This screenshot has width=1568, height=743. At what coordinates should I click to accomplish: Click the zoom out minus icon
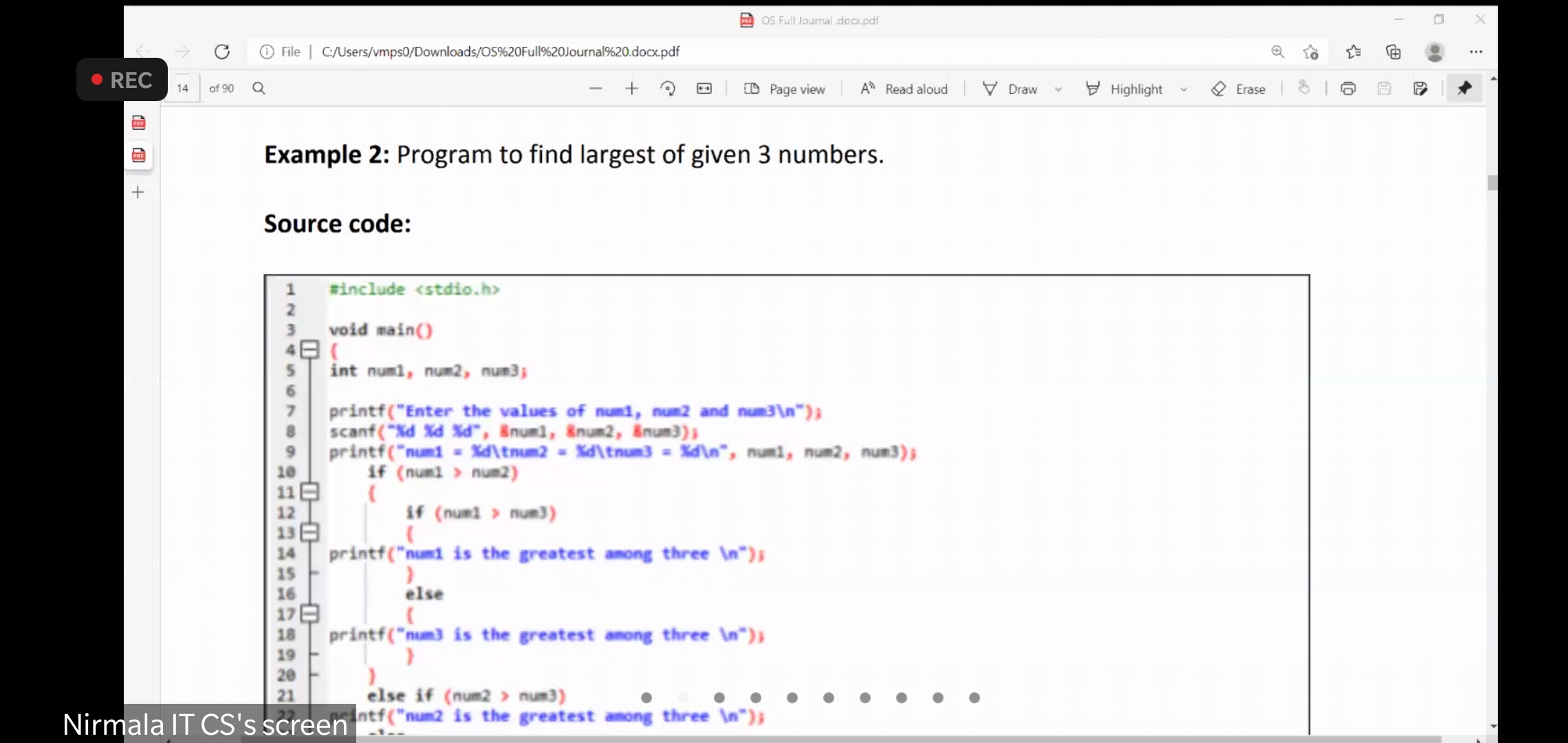click(x=596, y=89)
